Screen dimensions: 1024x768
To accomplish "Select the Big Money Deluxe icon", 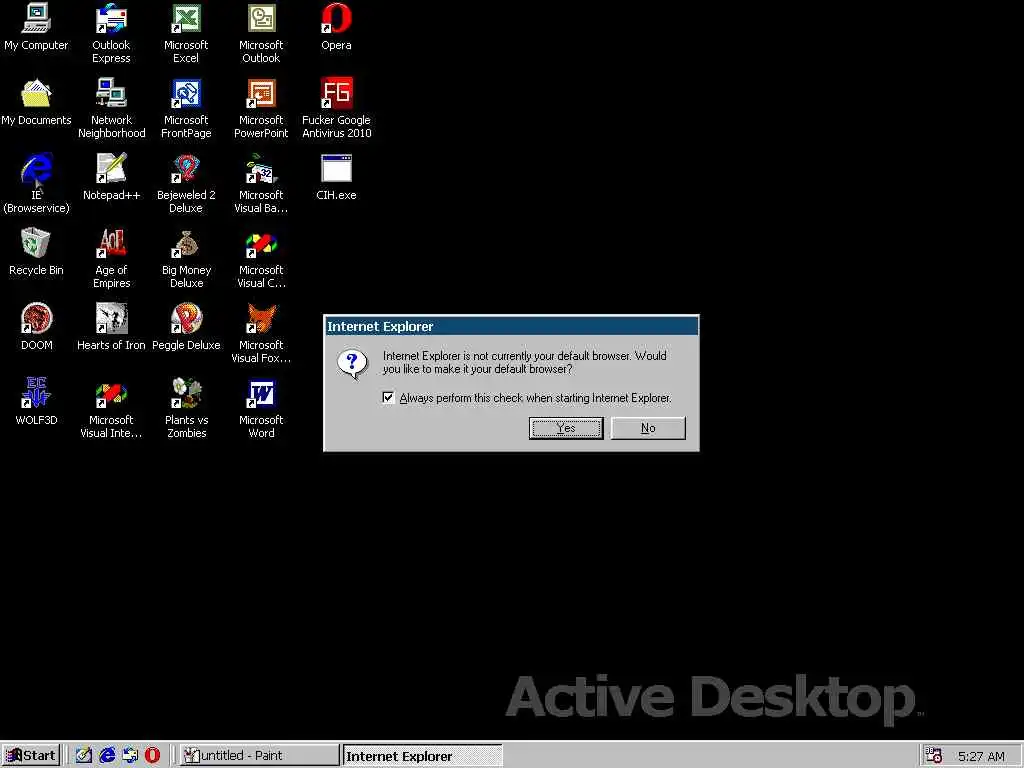I will [186, 244].
